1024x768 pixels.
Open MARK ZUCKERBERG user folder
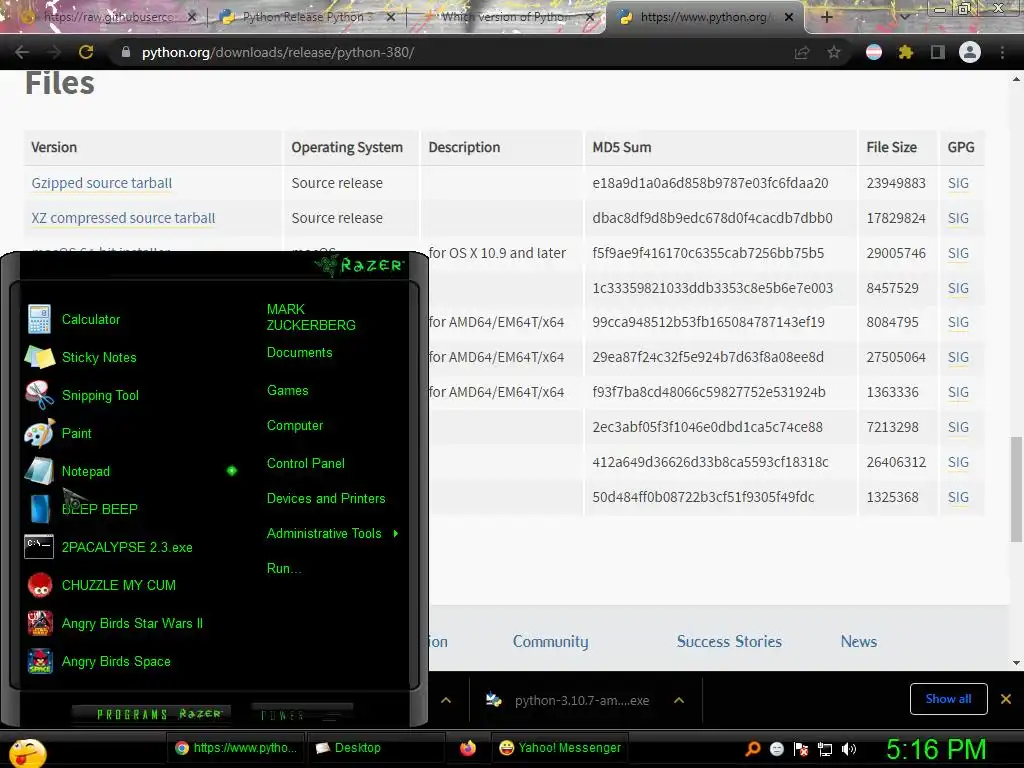pos(311,317)
